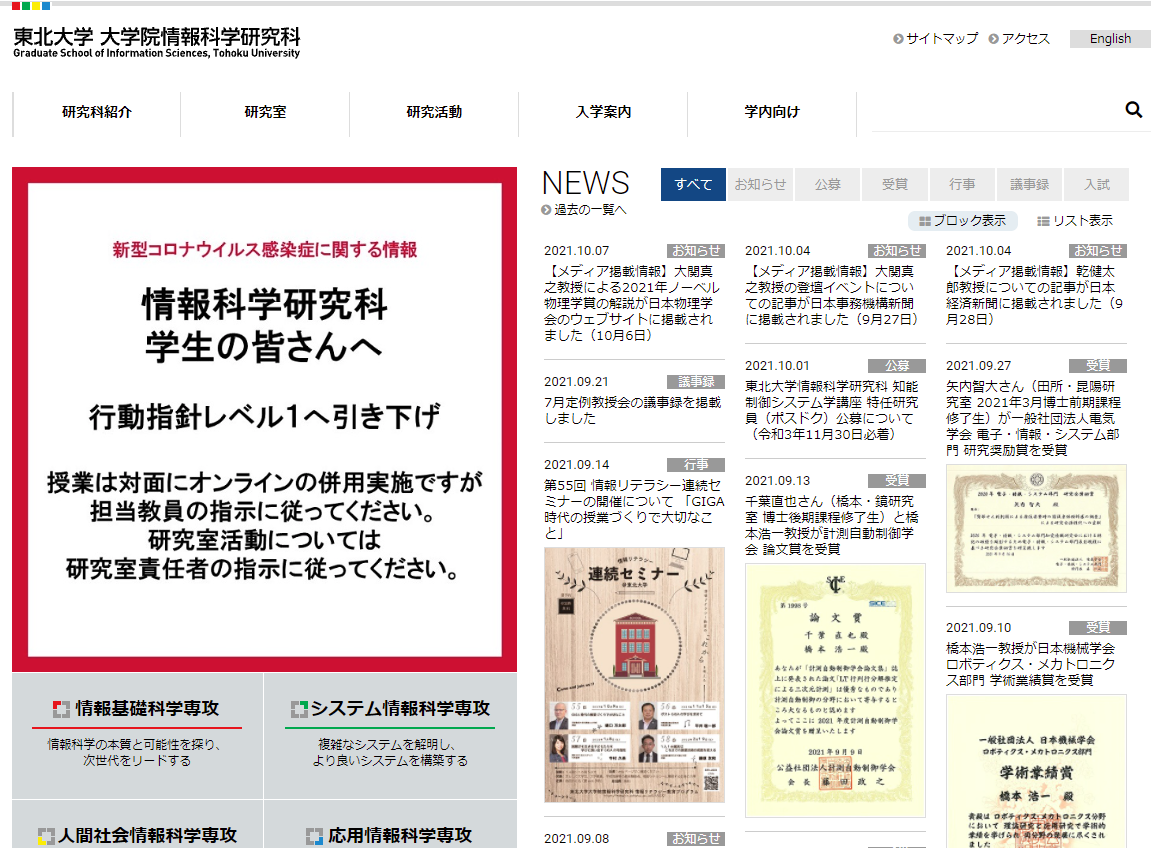Click the access arrow icon

coord(993,39)
